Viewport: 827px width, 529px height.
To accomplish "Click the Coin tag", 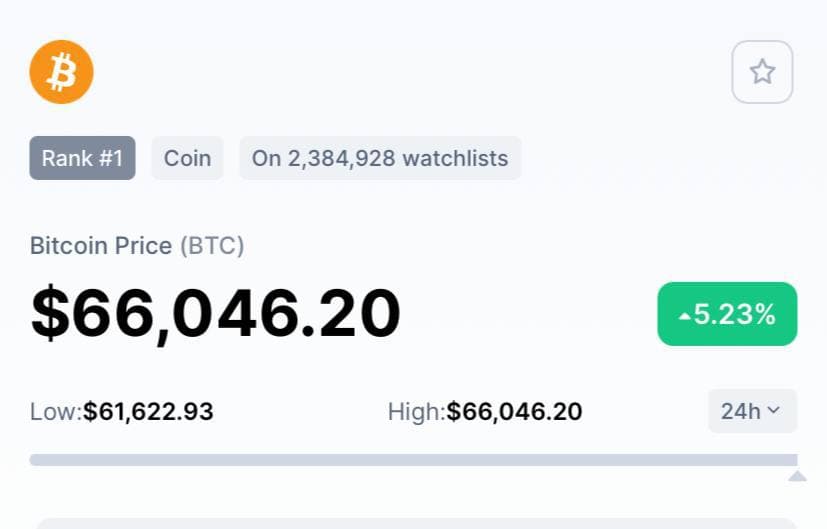I will [x=187, y=158].
